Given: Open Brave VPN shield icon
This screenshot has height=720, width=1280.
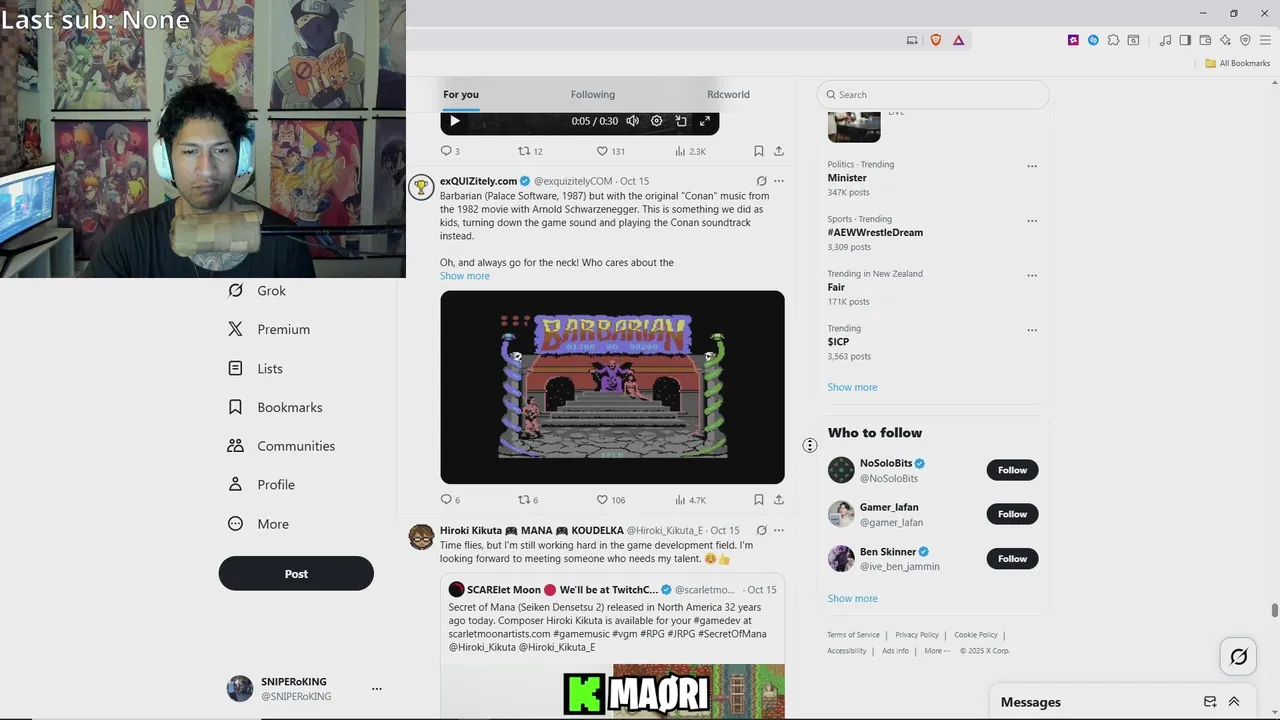Looking at the screenshot, I should point(1245,40).
